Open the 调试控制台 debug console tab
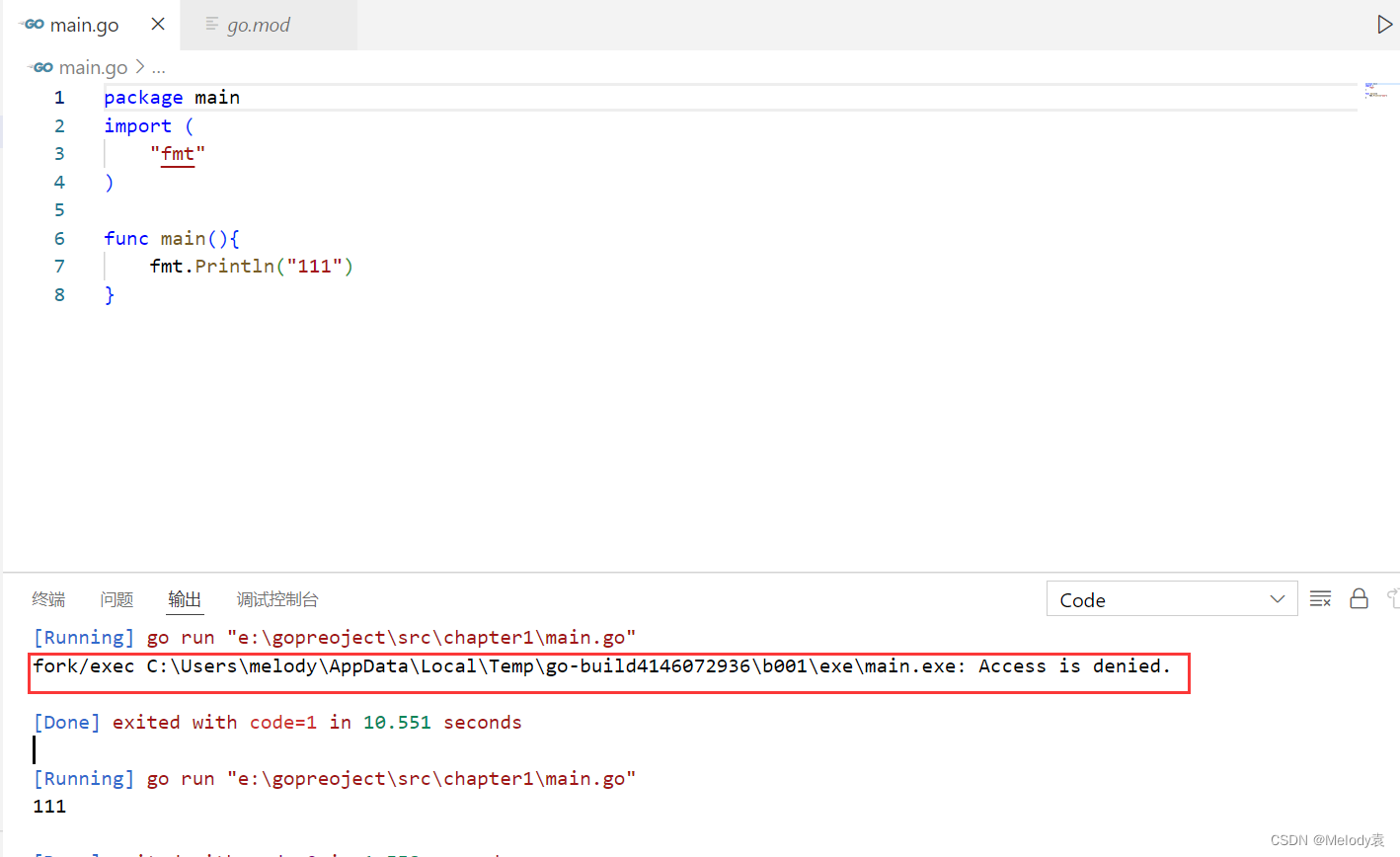 pyautogui.click(x=277, y=599)
